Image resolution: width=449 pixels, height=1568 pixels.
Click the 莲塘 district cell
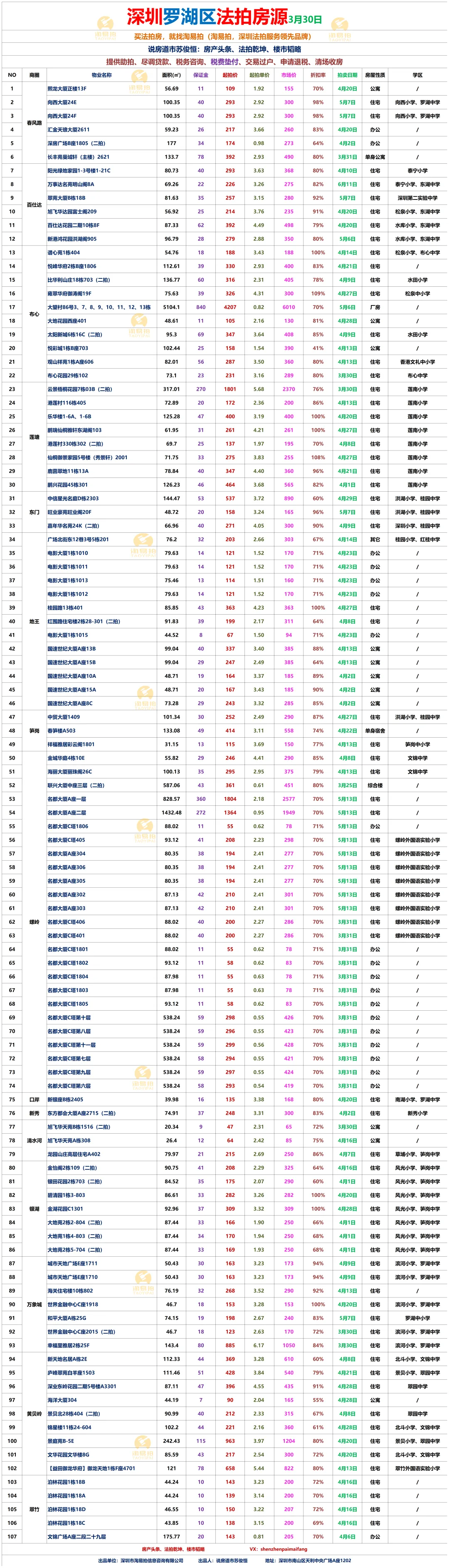[34, 437]
